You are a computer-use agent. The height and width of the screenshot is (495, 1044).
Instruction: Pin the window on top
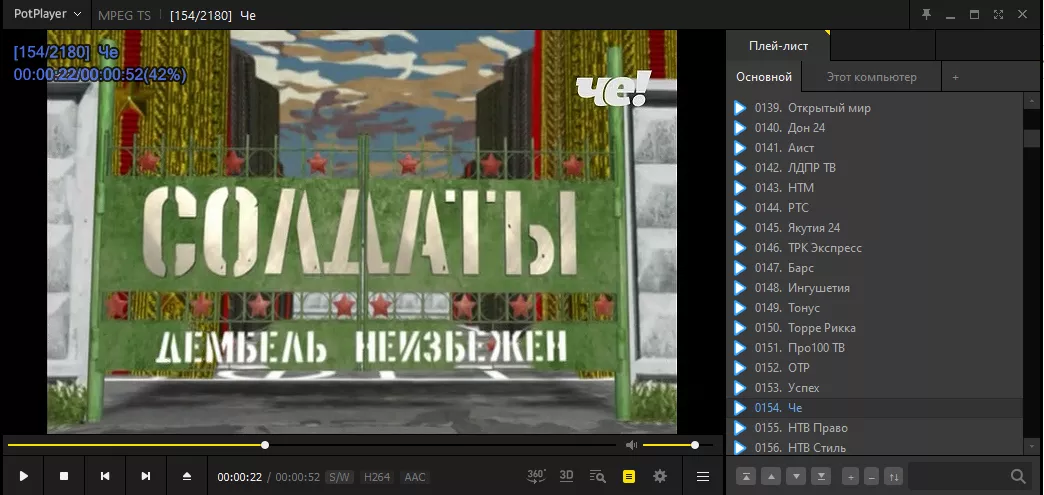pos(926,14)
